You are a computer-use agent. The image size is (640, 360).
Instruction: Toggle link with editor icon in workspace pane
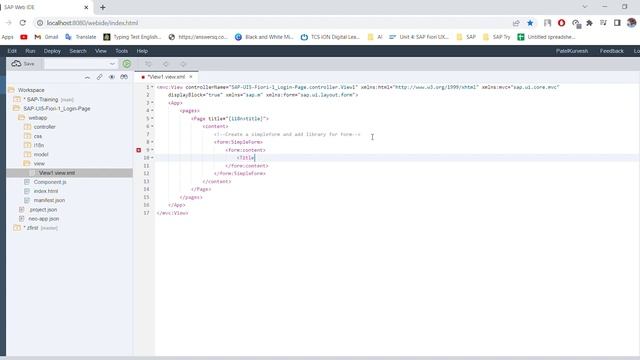coord(99,77)
